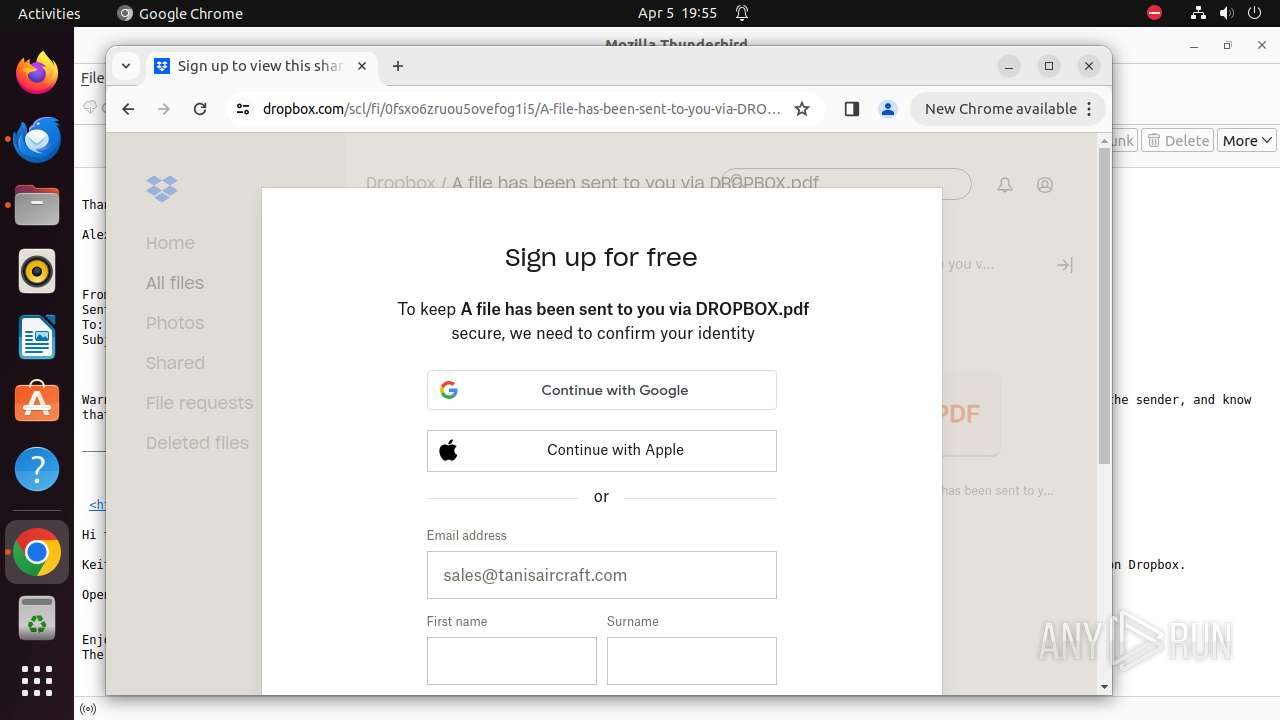Open Photos in Dropbox sidebar

tap(175, 323)
